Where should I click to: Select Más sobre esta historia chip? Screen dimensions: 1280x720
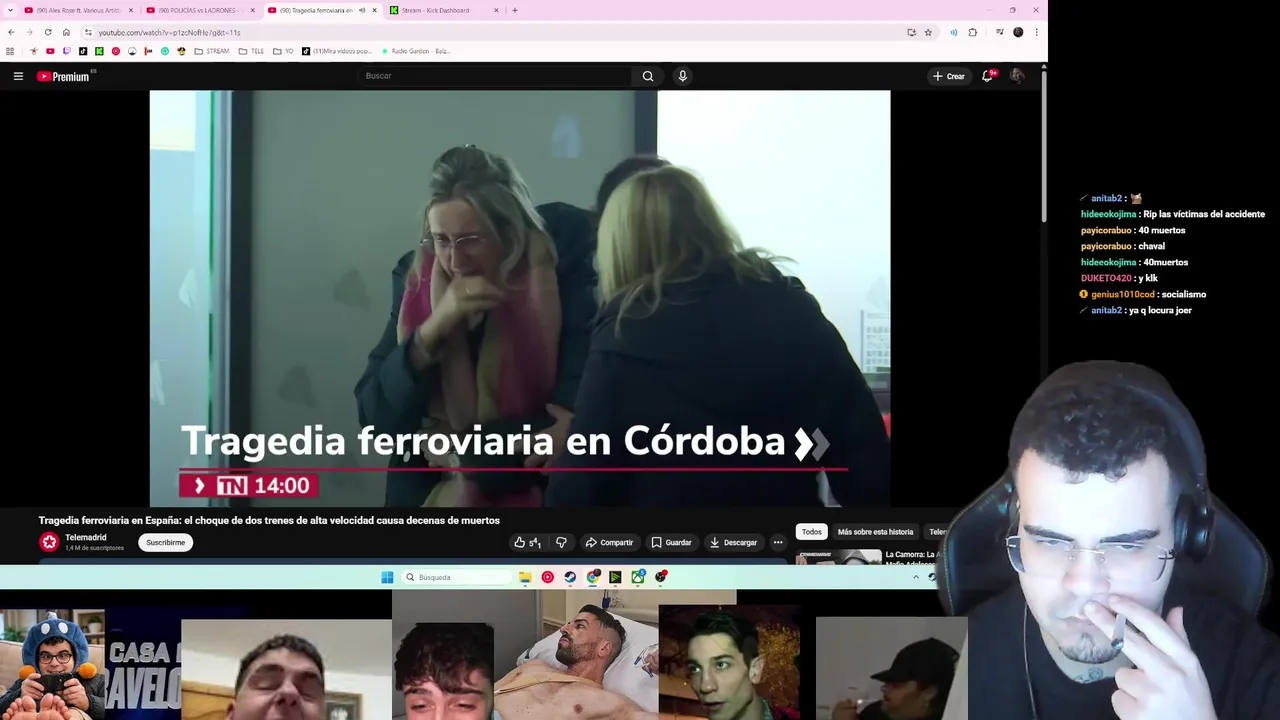click(875, 532)
